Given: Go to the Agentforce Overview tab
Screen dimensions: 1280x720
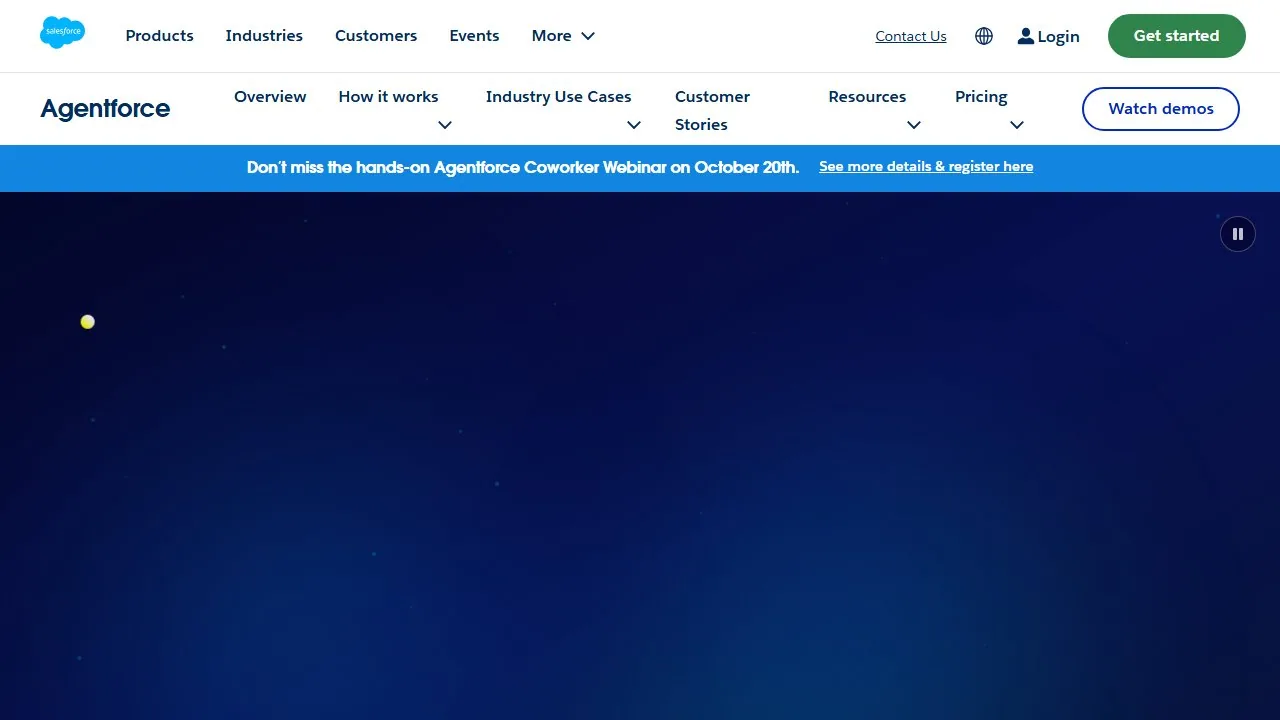Looking at the screenshot, I should [x=270, y=97].
